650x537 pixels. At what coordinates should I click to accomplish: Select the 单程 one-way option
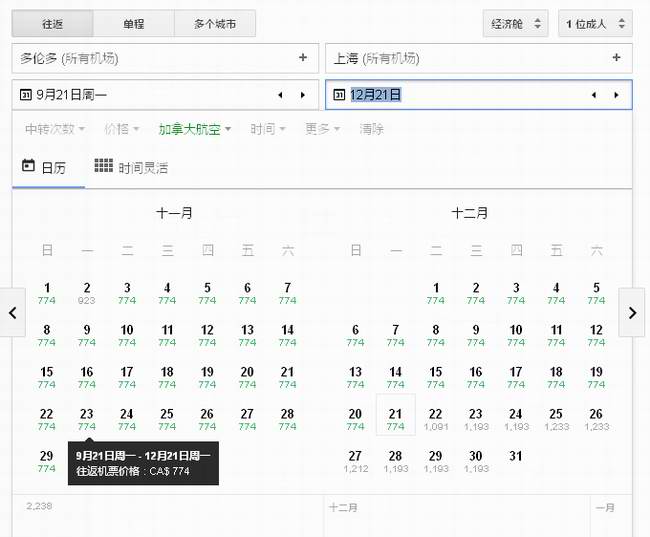[134, 23]
